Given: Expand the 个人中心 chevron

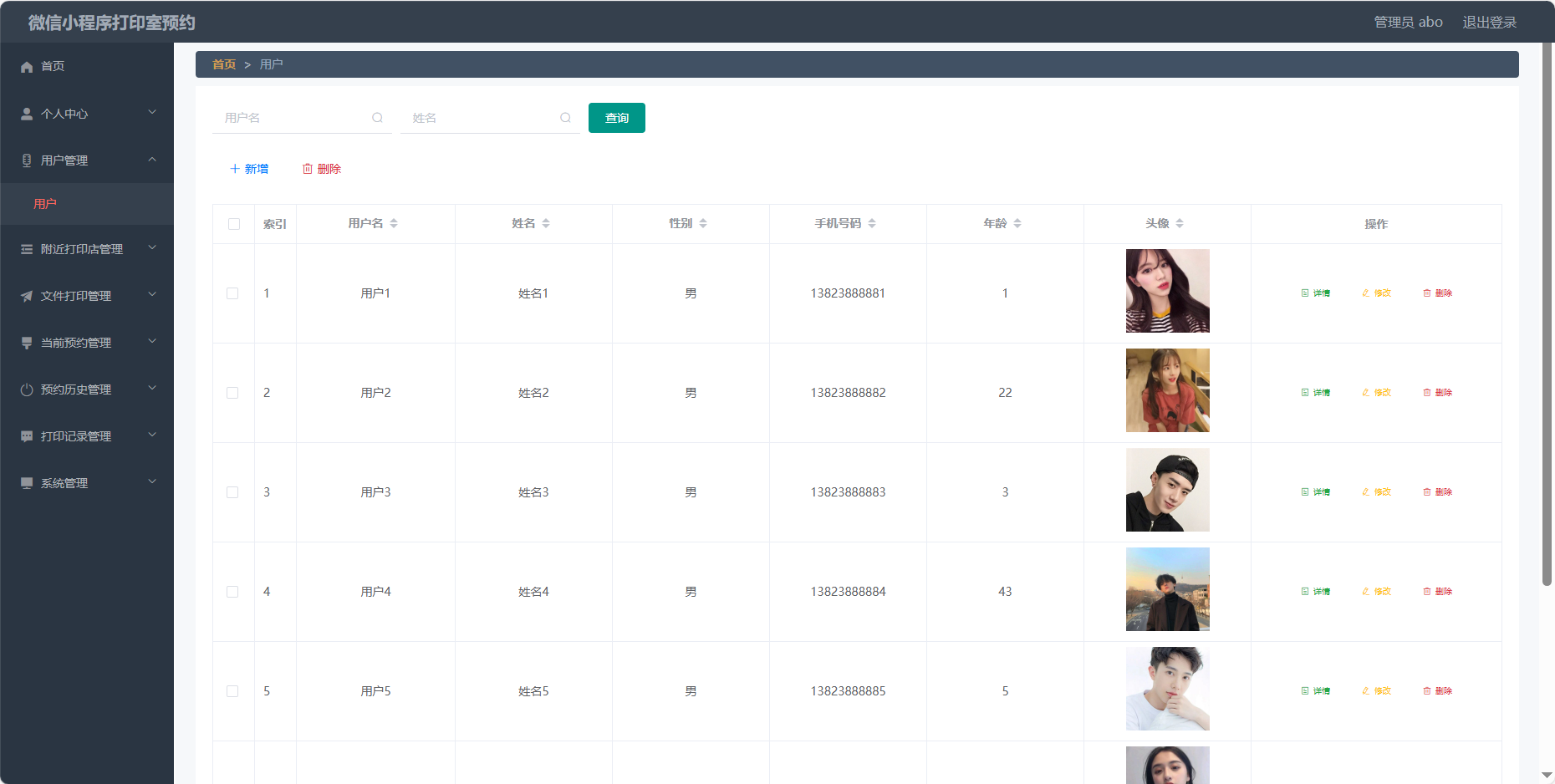Looking at the screenshot, I should pos(152,112).
